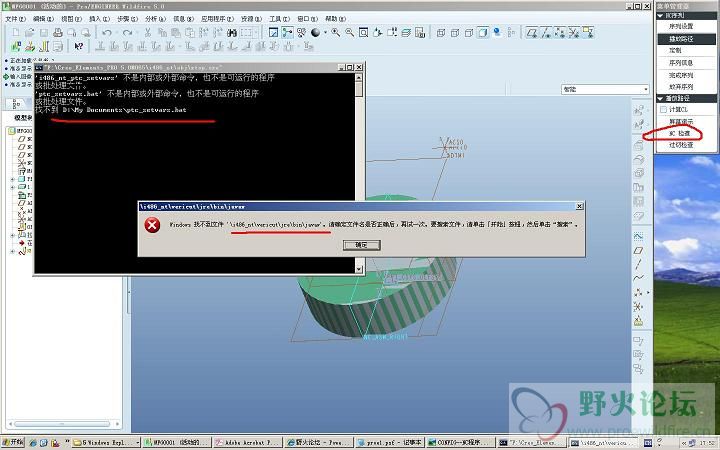The image size is (720, 450).
Task: Click the console window scroll up arrow
Action: pyautogui.click(x=359, y=78)
